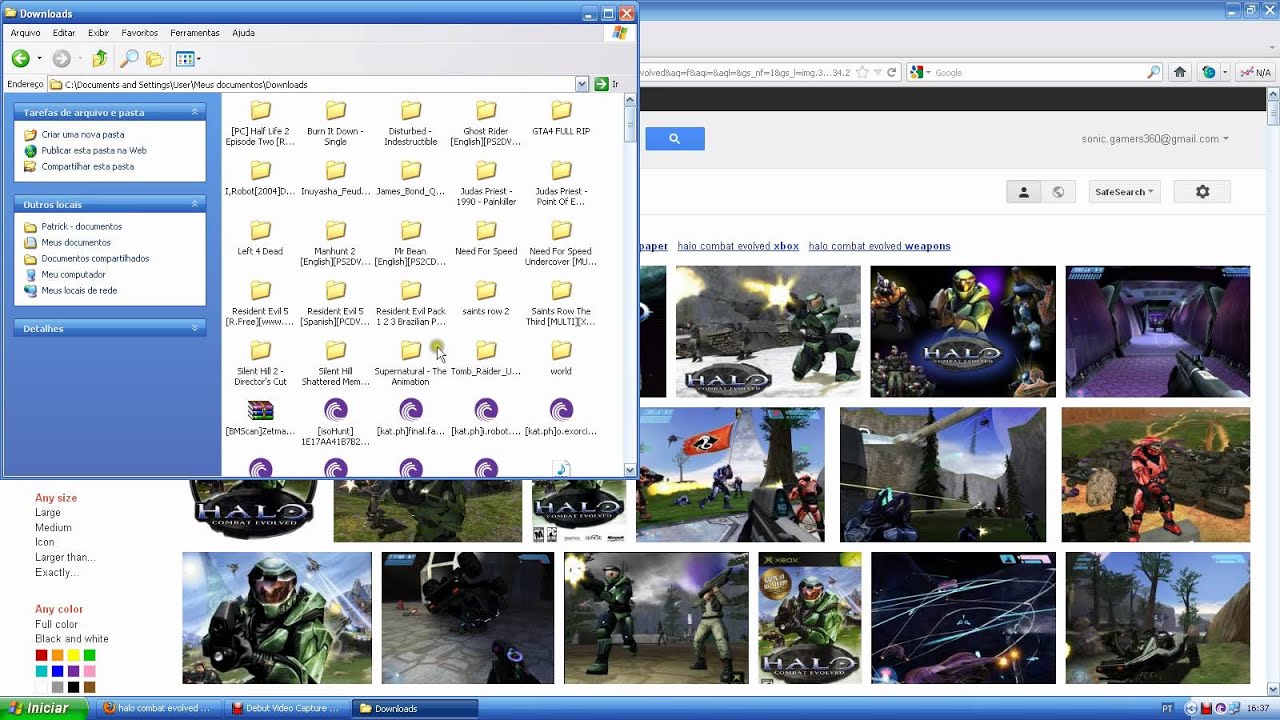Click the Explorer address path field
1280x720 pixels.
[x=318, y=85]
